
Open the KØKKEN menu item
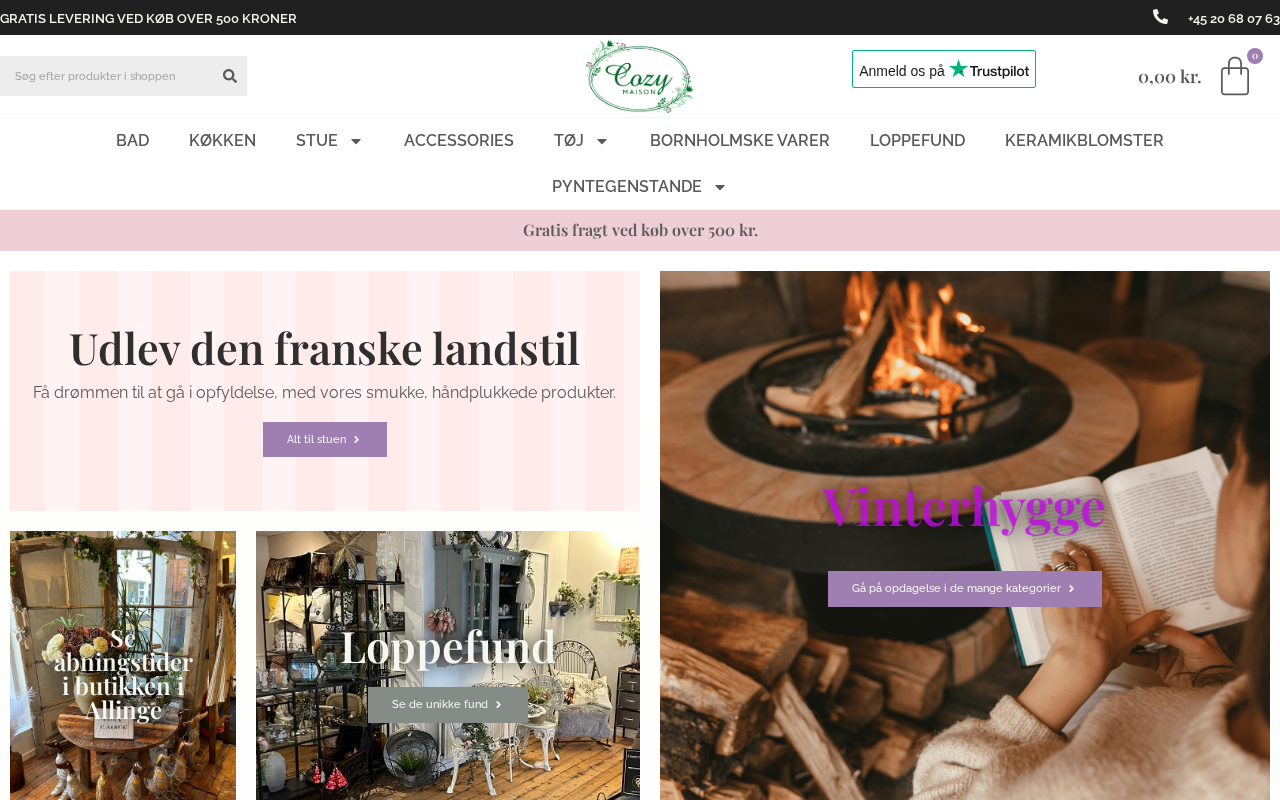(222, 141)
